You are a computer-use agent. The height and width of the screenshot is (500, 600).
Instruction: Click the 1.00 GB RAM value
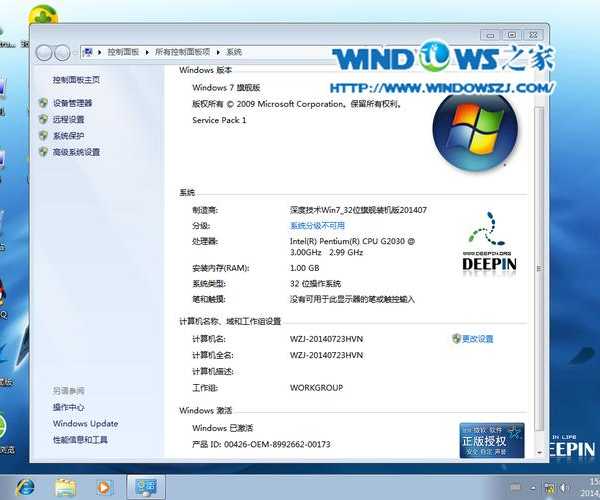pyautogui.click(x=304, y=268)
